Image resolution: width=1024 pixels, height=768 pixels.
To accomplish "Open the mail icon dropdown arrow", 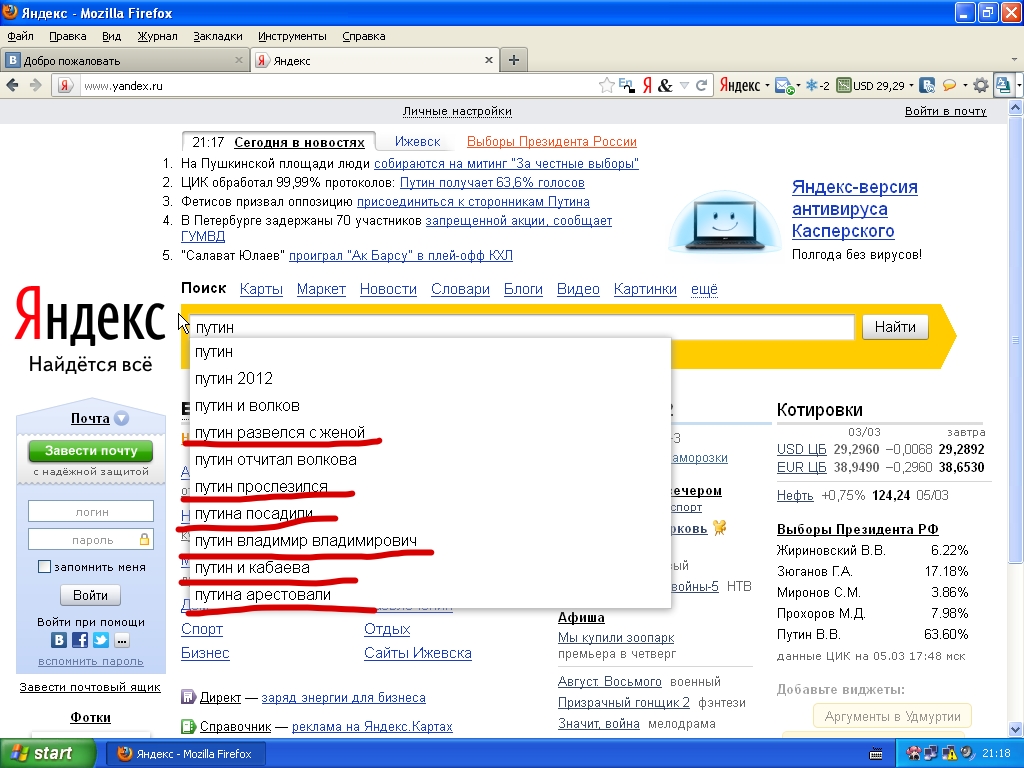I will (798, 86).
